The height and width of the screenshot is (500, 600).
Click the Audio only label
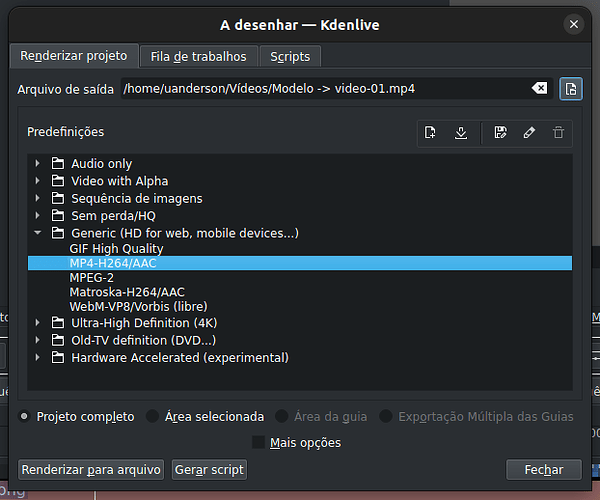pos(101,164)
